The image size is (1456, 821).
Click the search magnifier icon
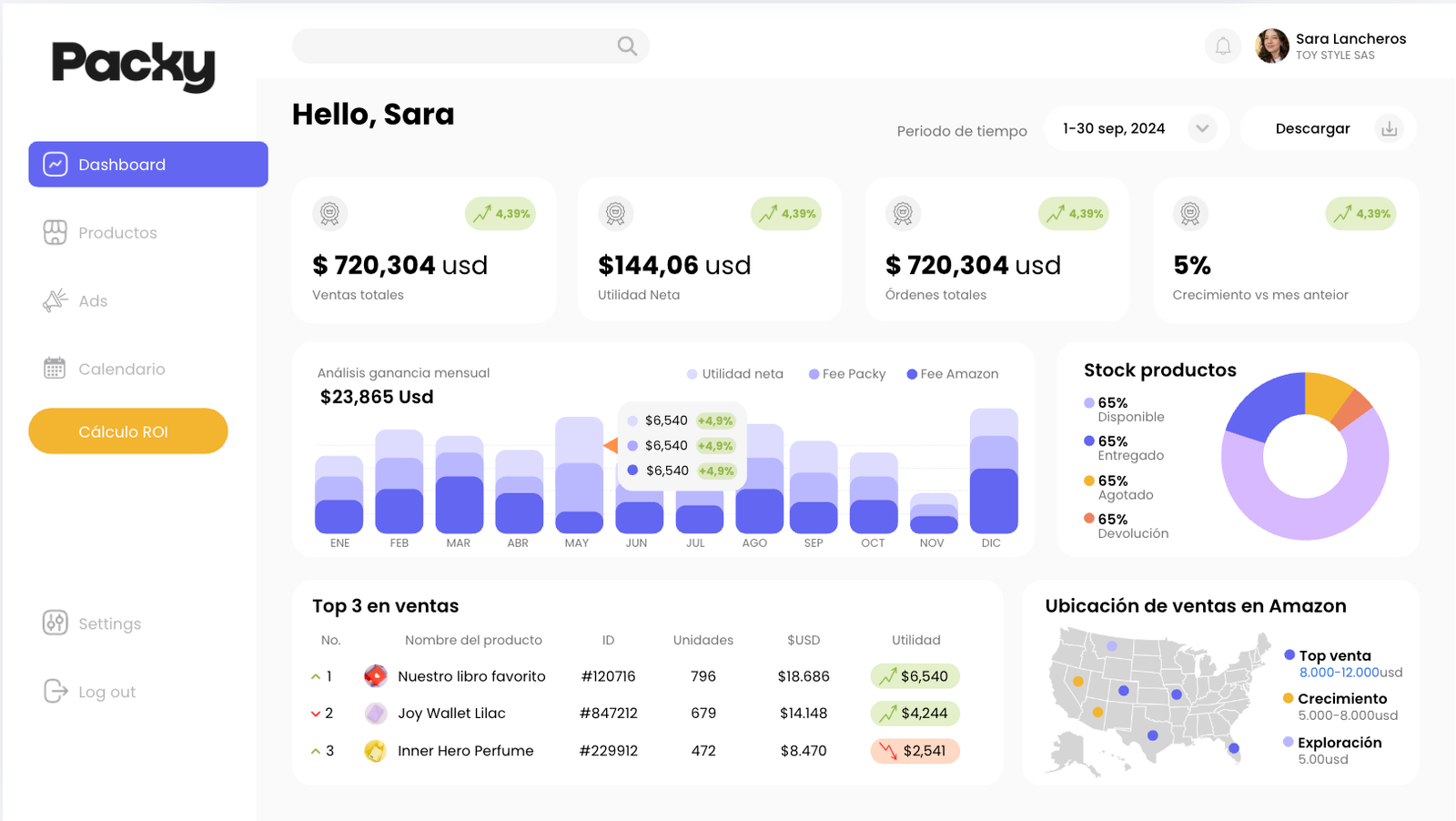pyautogui.click(x=627, y=46)
